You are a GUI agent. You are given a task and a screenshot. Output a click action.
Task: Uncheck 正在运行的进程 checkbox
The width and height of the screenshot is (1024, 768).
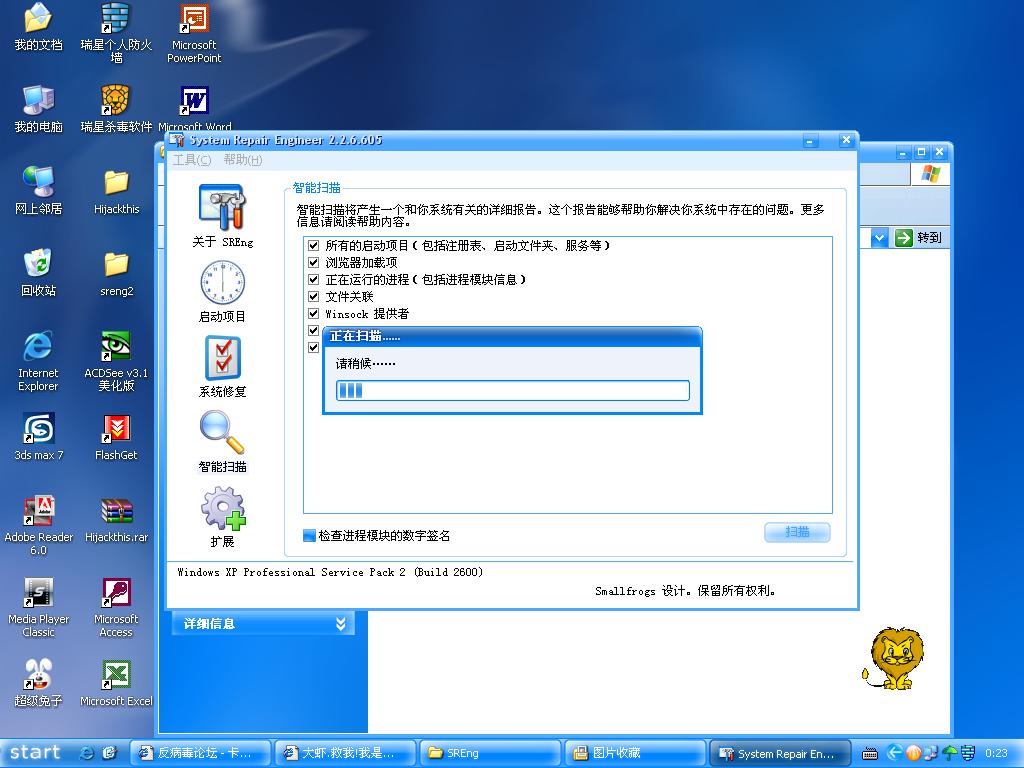313,280
